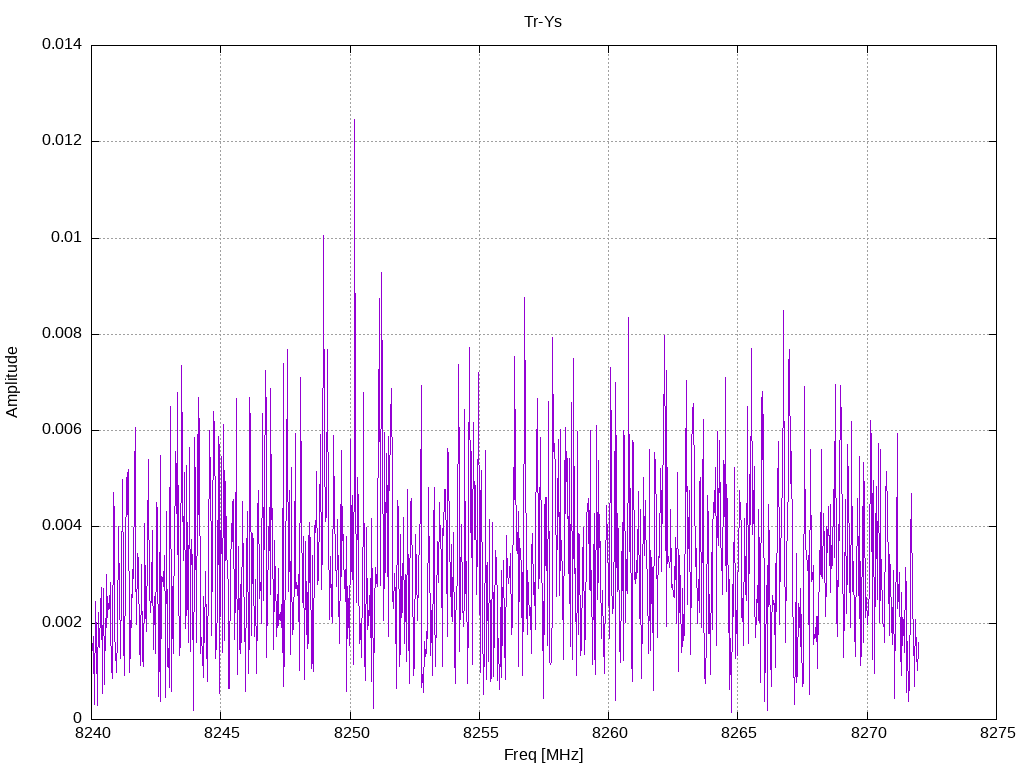Click the 8275 x-axis tick label
The height and width of the screenshot is (768, 1024).
coord(996,733)
